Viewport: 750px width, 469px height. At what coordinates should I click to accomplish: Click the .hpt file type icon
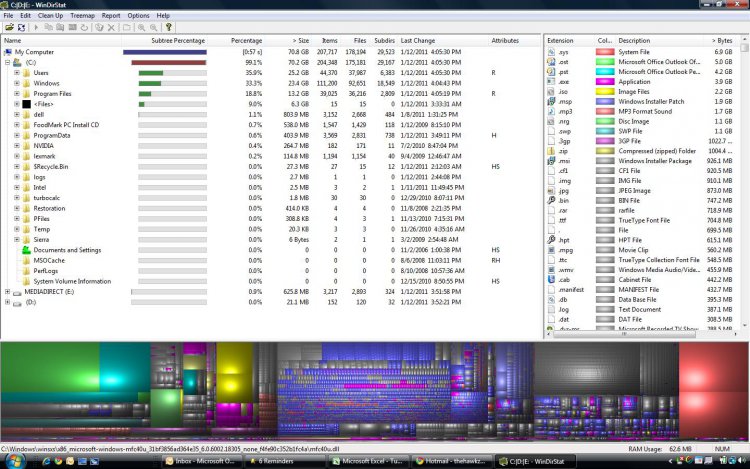pos(551,240)
